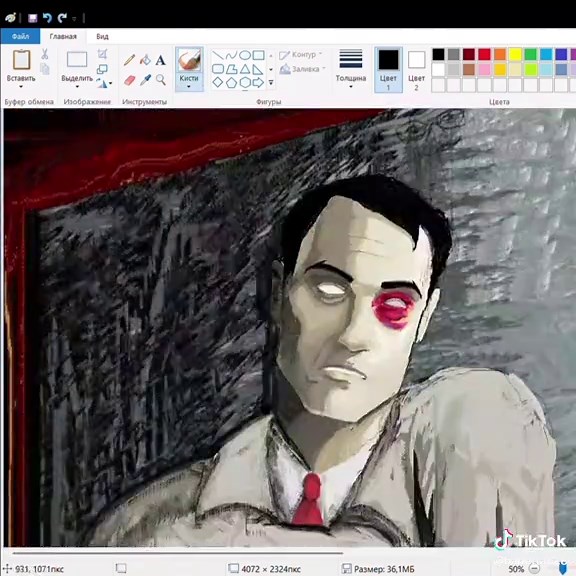
Task: Pick the yellow palette swatch
Action: tap(515, 54)
